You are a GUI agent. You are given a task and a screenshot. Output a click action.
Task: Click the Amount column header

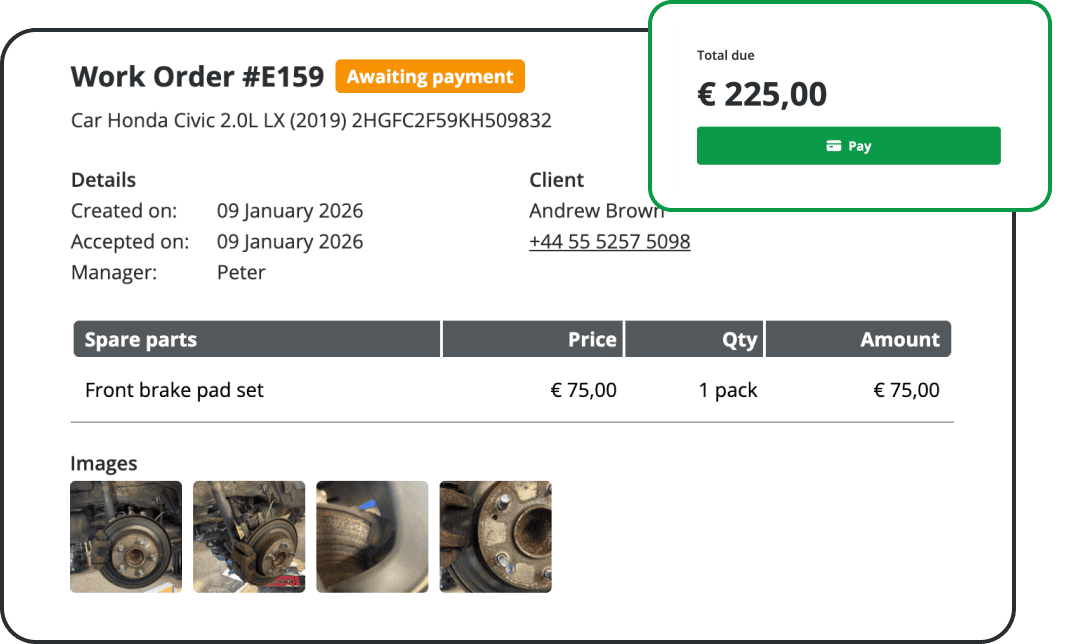click(900, 338)
